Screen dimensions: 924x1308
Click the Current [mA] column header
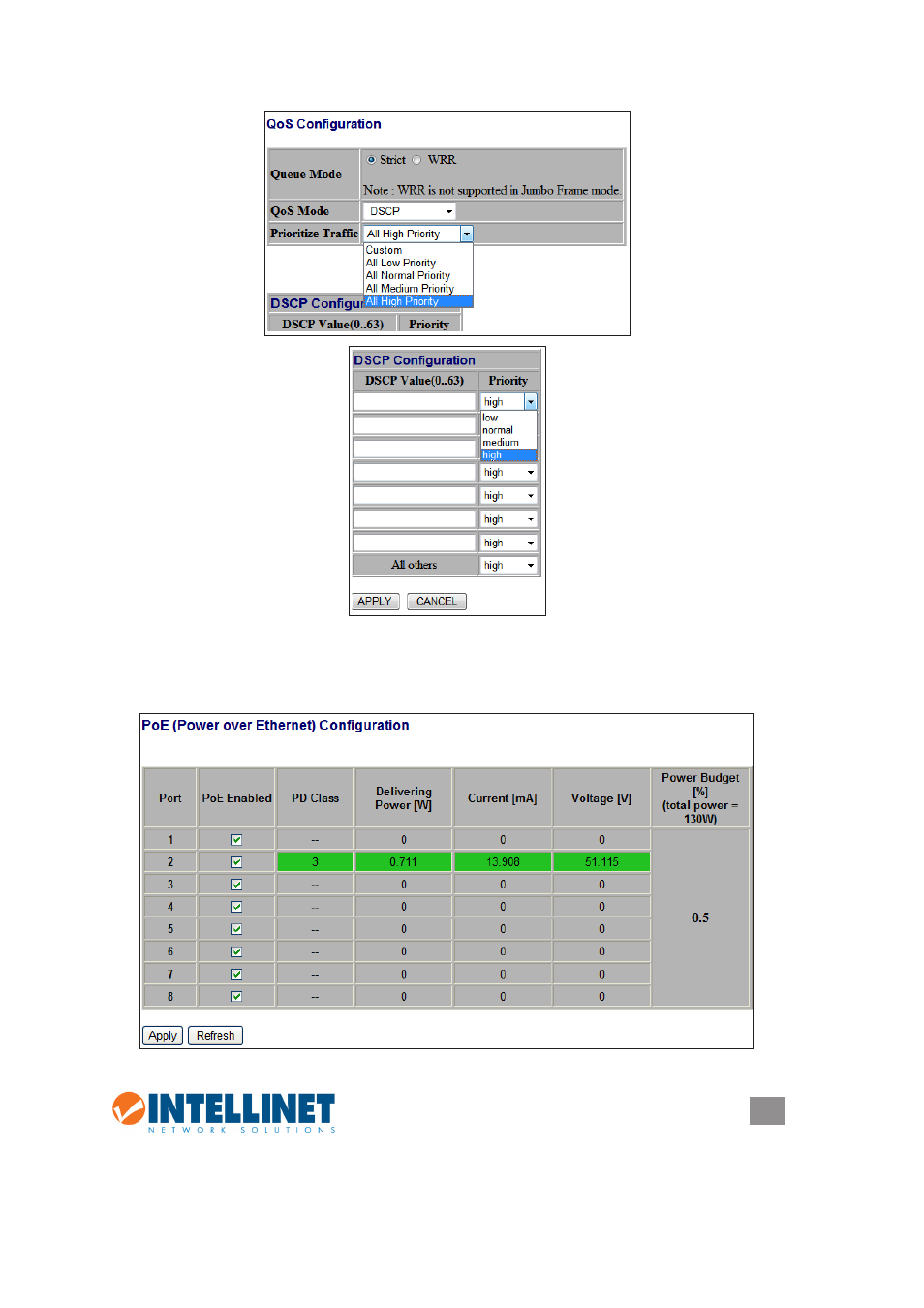pos(503,798)
